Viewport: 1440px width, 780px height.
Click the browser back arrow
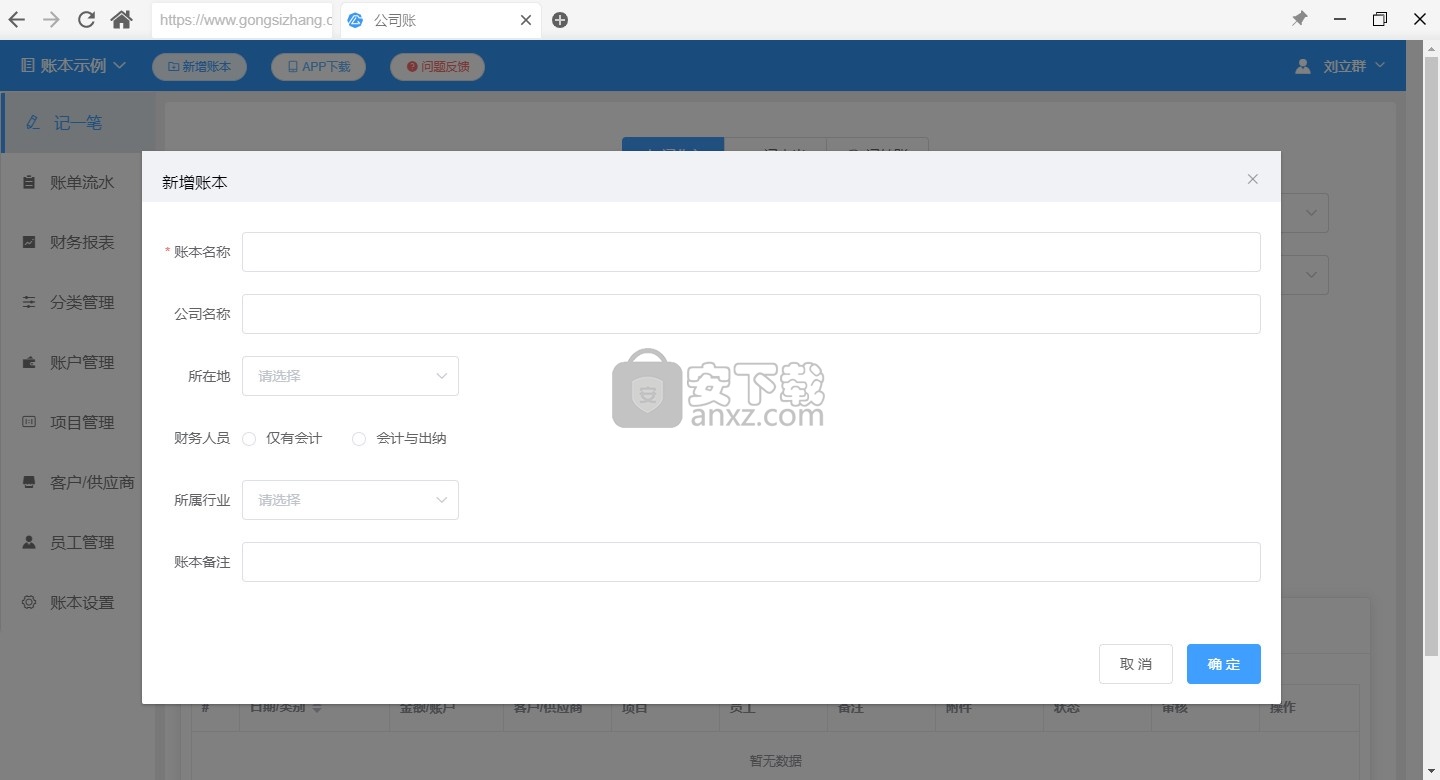[x=16, y=19]
